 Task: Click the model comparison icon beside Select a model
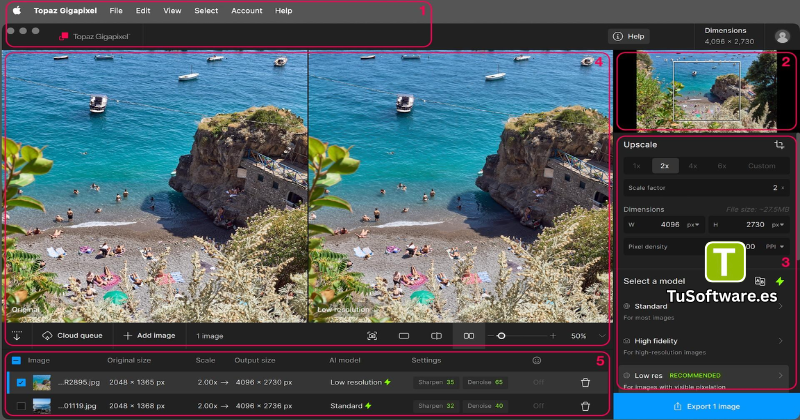[x=760, y=281]
